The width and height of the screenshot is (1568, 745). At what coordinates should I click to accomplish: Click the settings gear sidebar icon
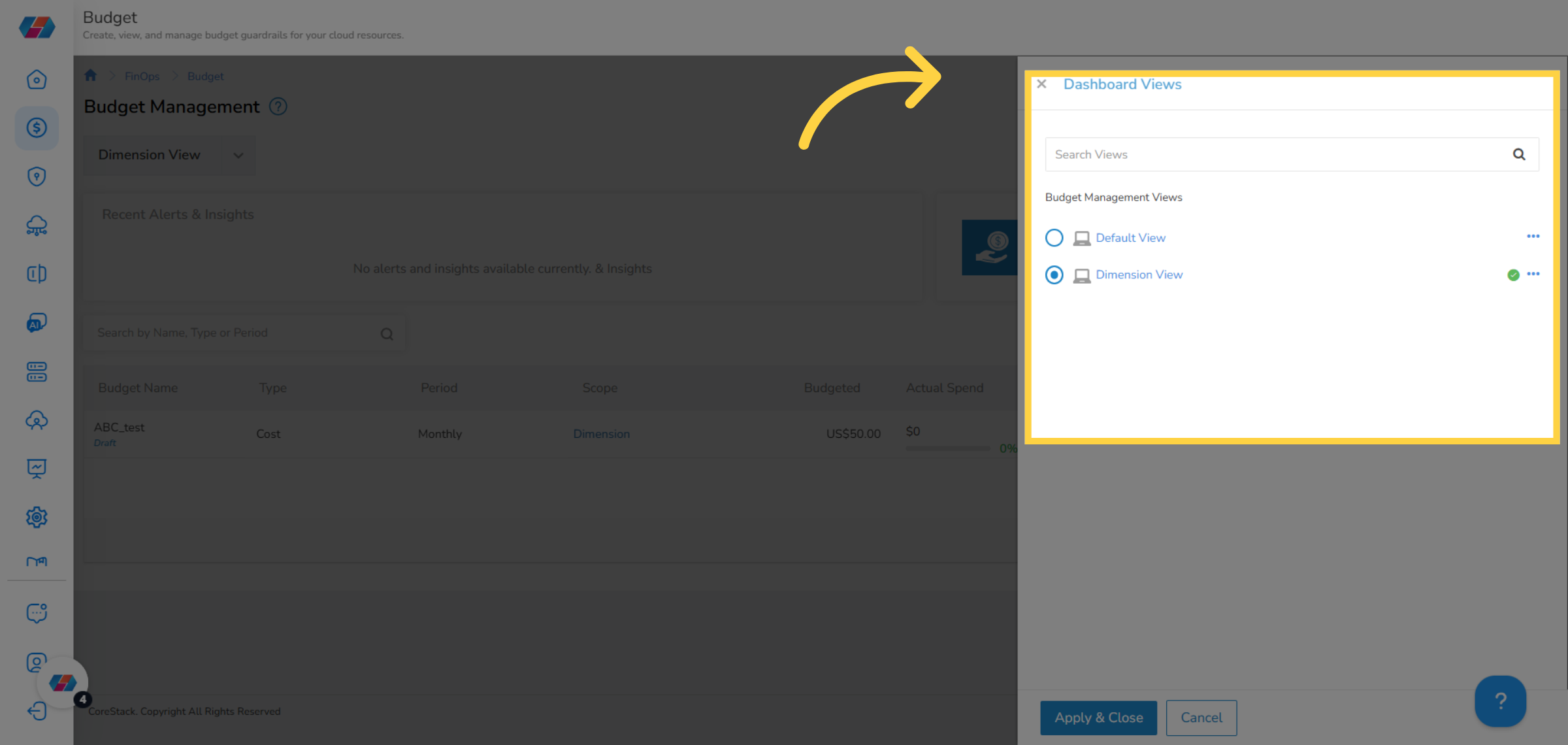(x=37, y=517)
